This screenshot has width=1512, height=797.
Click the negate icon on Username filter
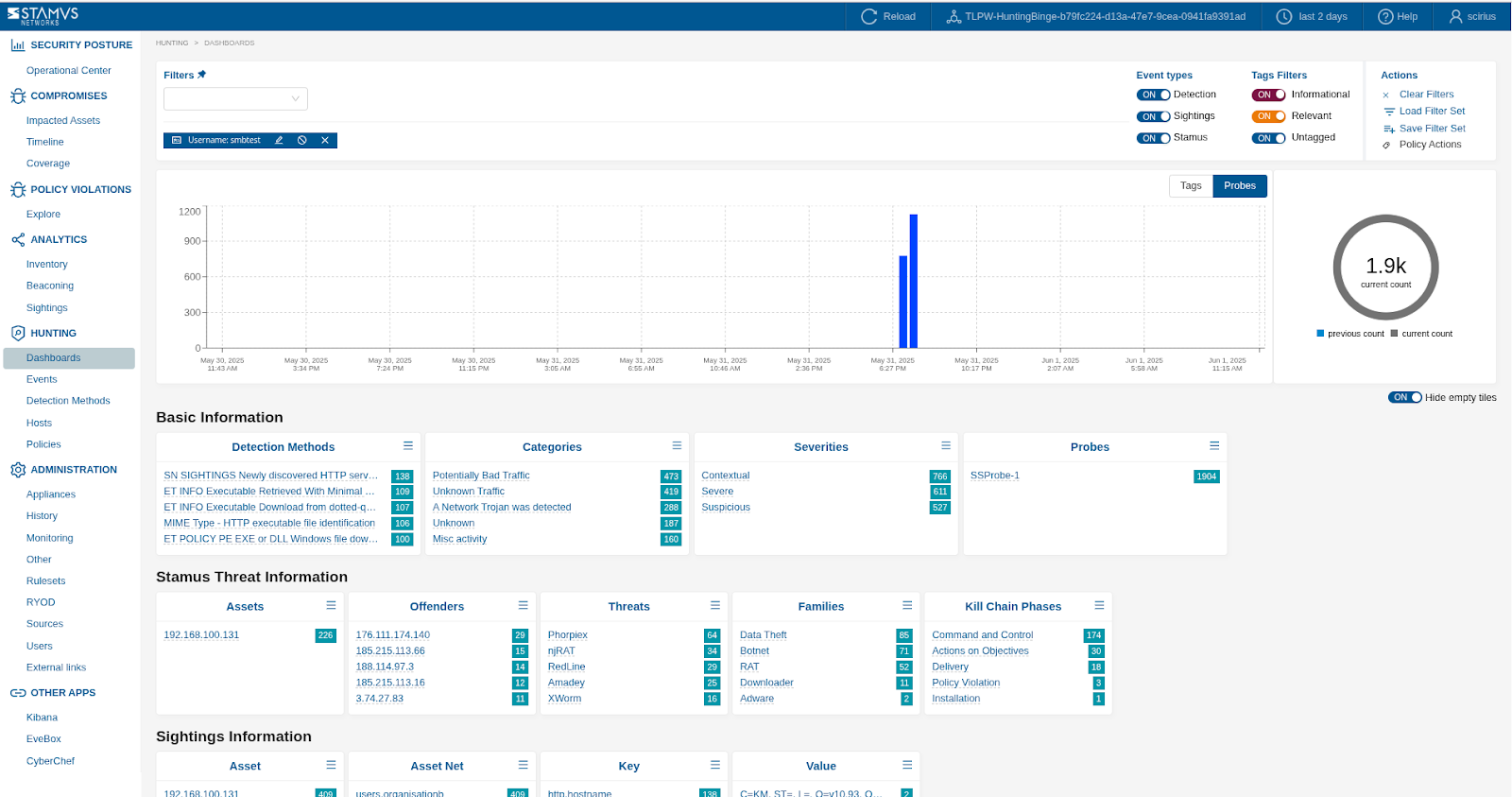(302, 140)
